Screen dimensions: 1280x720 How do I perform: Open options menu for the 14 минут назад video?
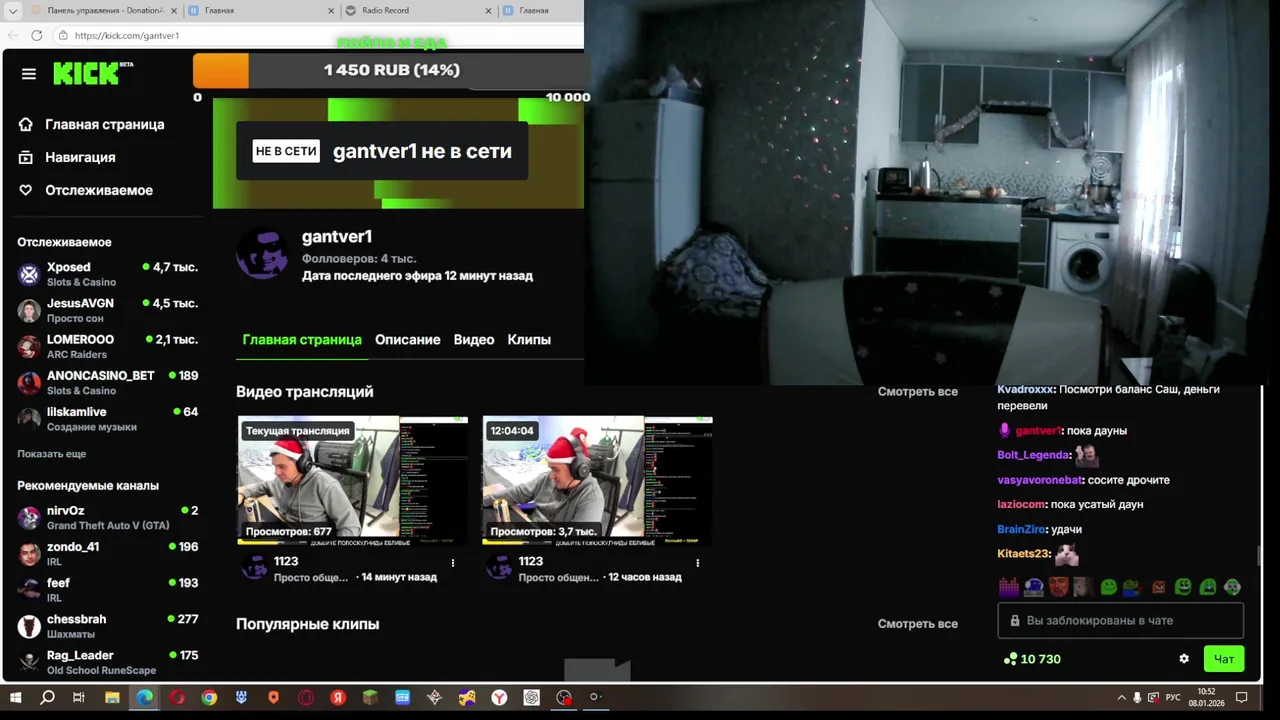tap(453, 563)
